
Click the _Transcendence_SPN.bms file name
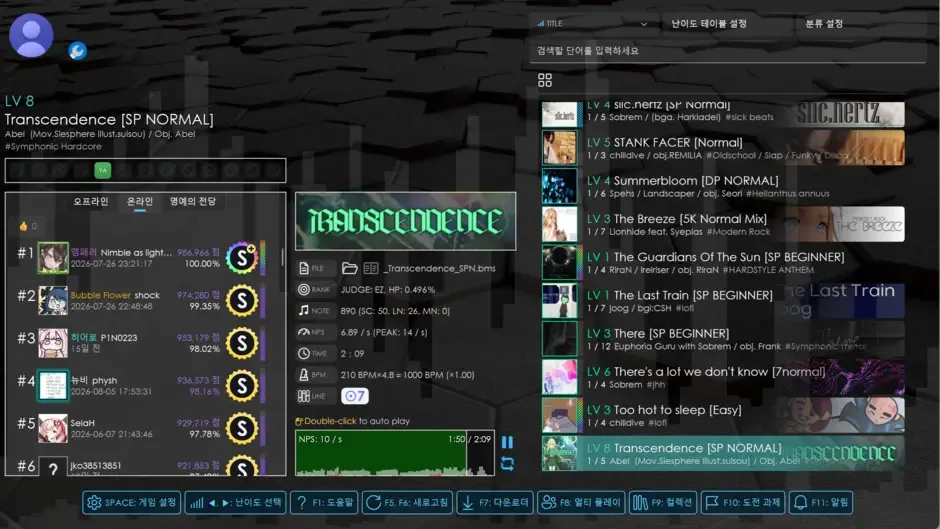[x=439, y=268]
